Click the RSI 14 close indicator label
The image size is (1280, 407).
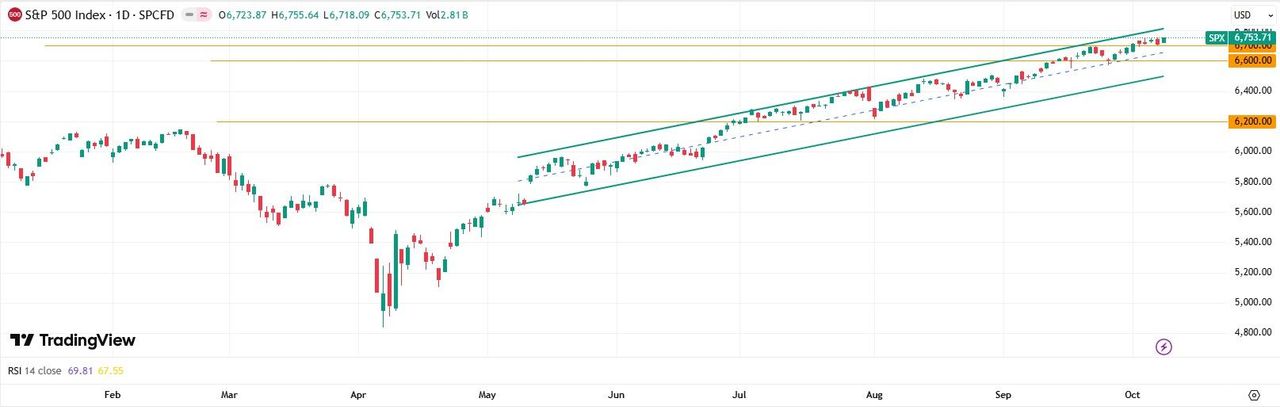pyautogui.click(x=35, y=370)
